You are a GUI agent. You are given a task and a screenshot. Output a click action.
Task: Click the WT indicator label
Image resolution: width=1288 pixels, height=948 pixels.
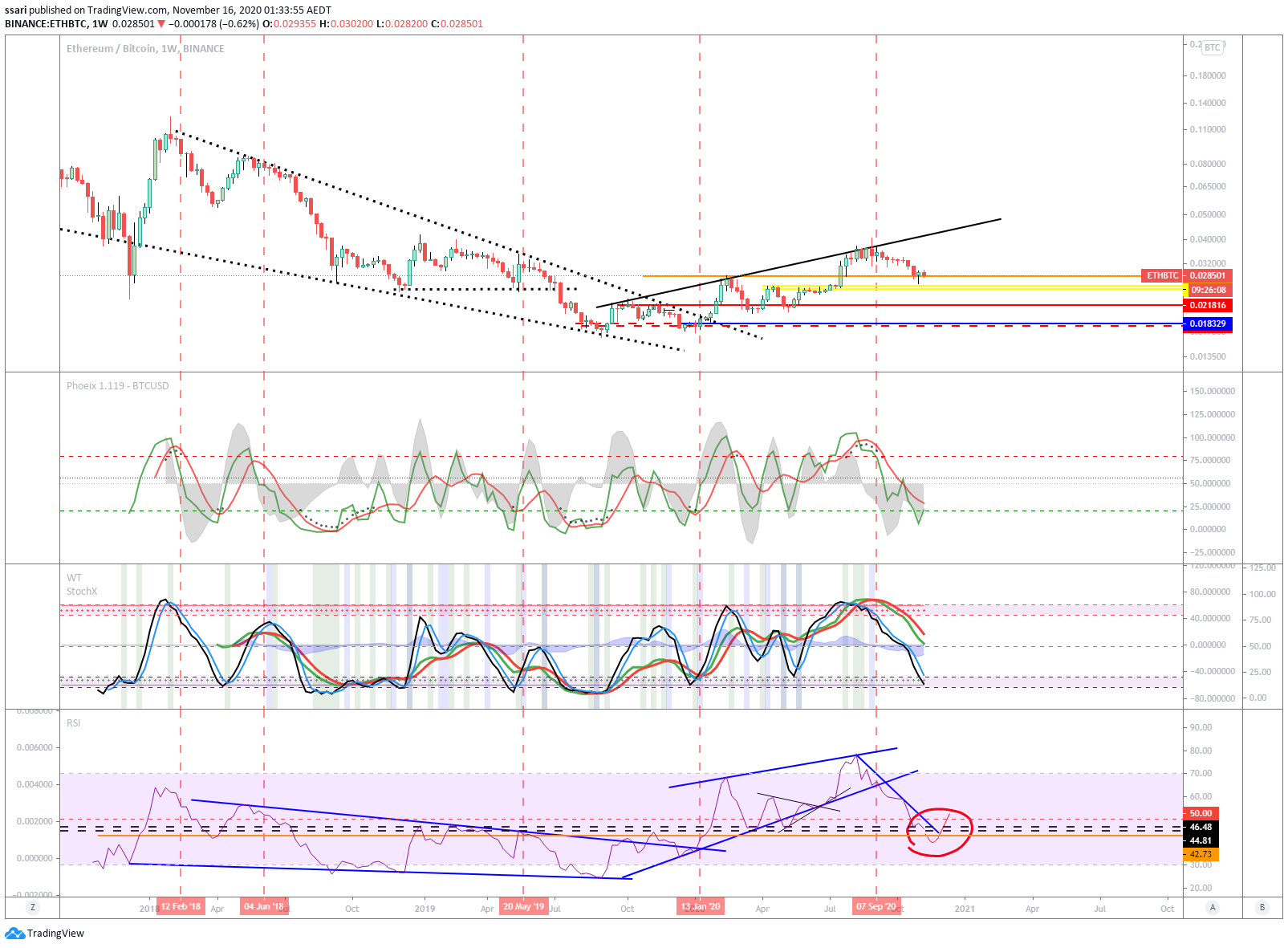coord(74,577)
